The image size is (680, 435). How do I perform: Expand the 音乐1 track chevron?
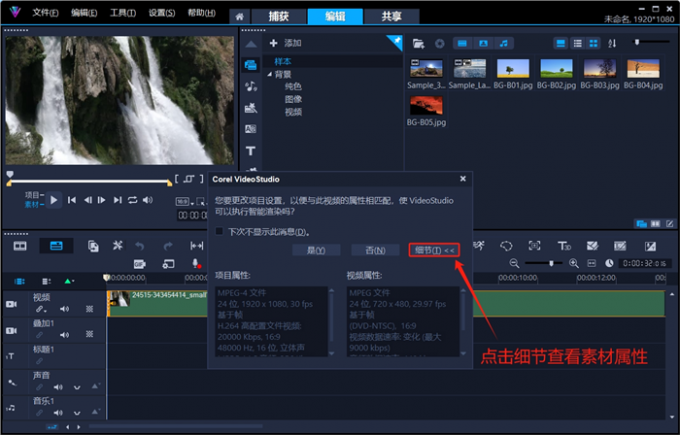pyautogui.click(x=77, y=413)
